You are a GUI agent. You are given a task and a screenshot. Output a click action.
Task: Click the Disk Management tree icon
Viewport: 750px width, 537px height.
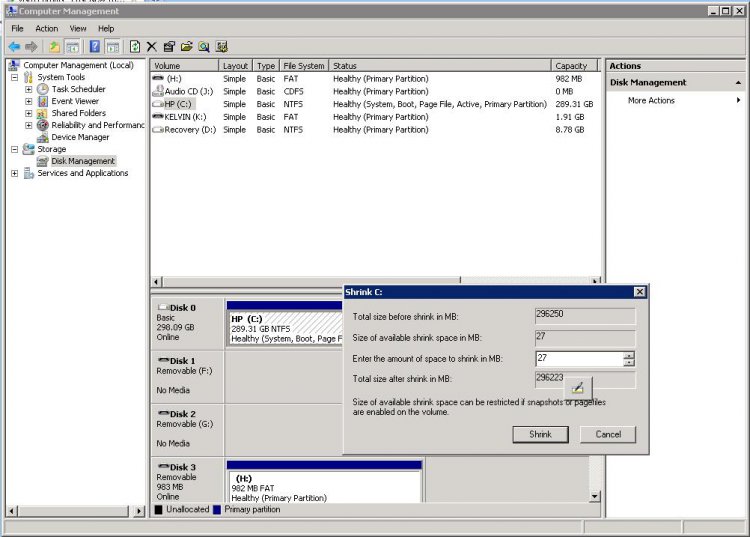pyautogui.click(x=43, y=161)
